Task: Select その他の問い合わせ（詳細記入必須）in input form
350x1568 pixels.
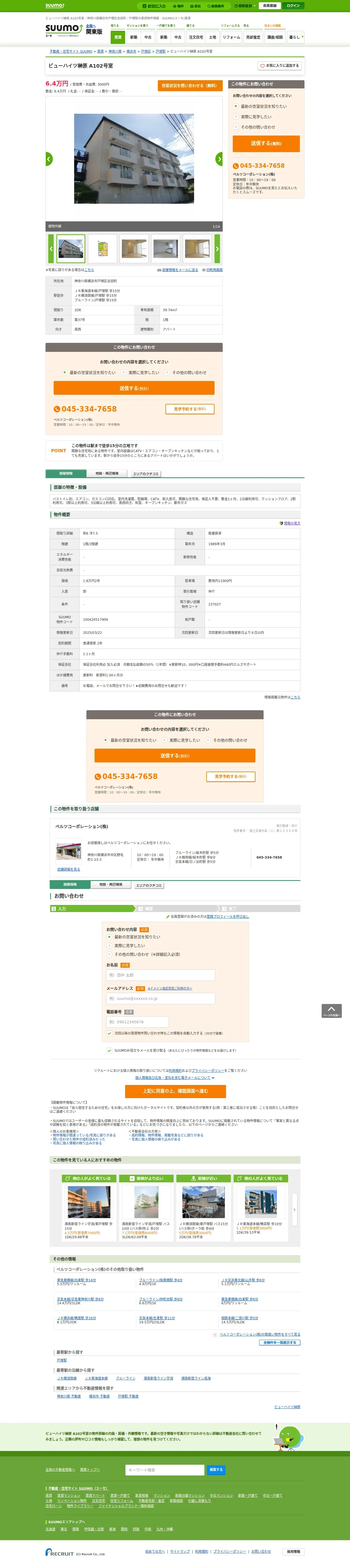Action: pos(110,954)
